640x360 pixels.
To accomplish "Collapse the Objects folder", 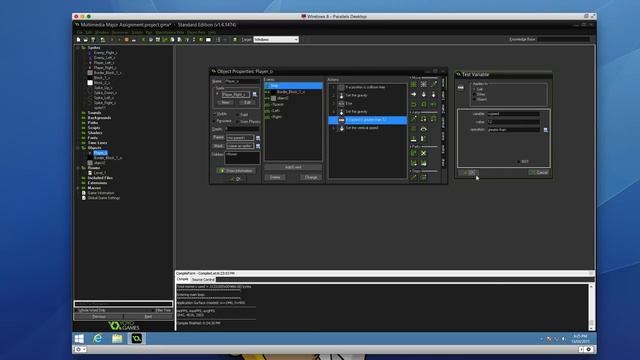I will click(x=78, y=148).
